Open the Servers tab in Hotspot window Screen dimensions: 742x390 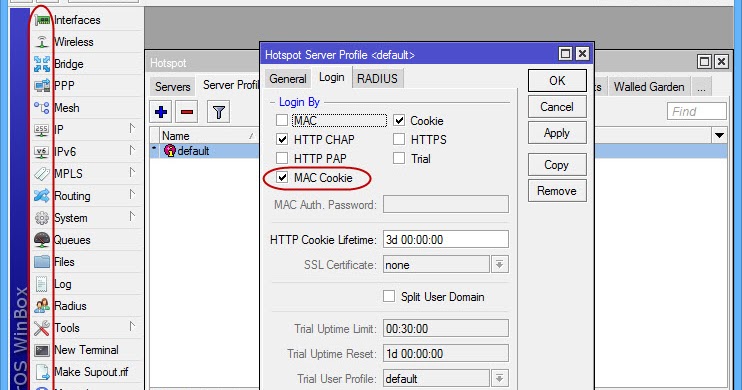173,87
